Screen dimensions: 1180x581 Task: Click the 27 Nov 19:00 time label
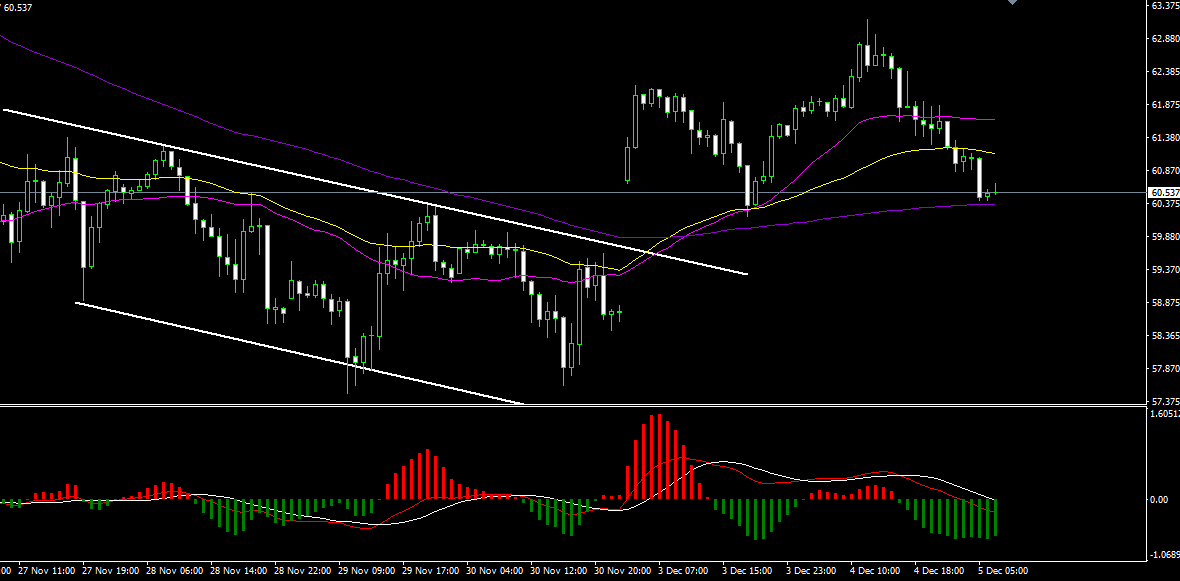point(109,571)
